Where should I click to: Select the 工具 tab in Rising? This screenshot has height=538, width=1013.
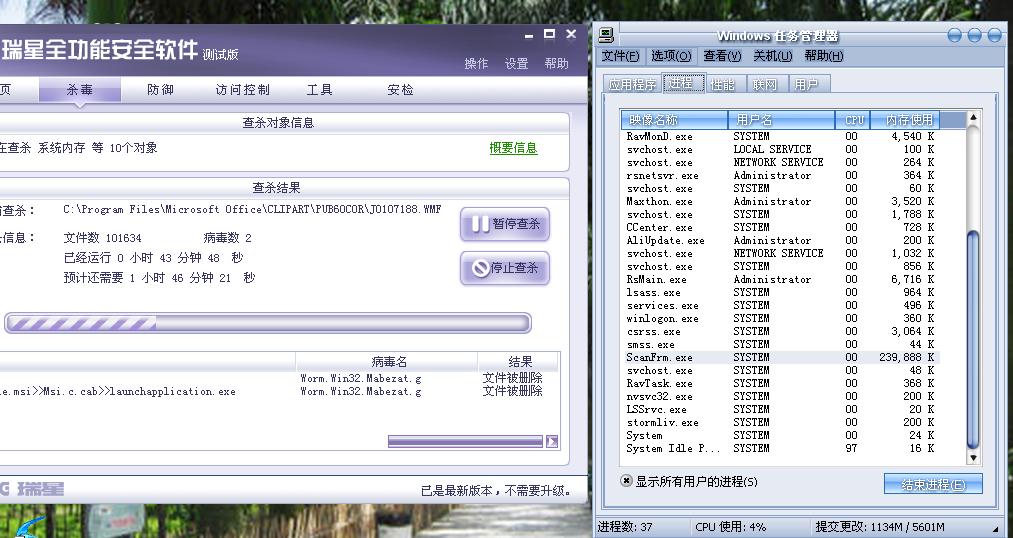[320, 90]
